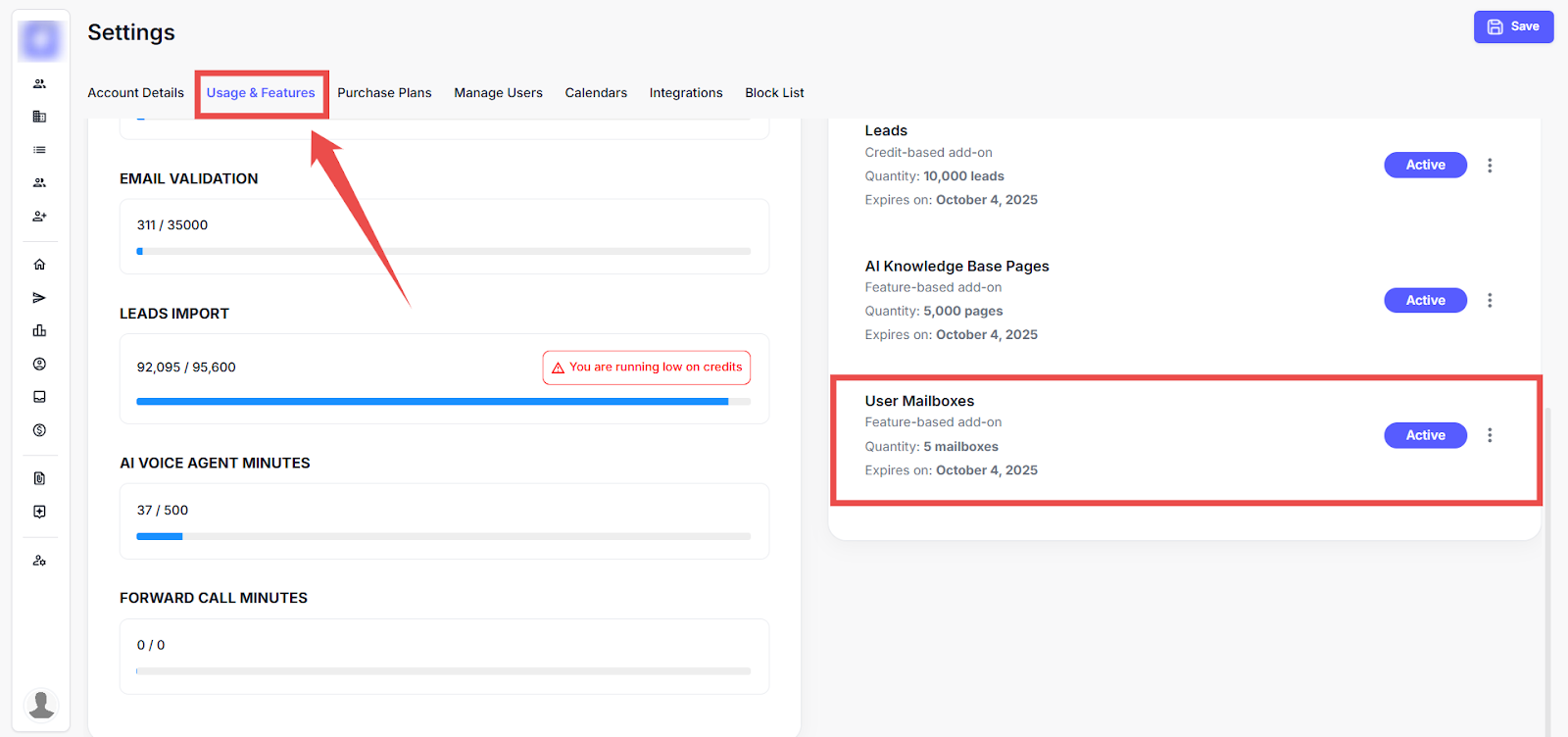Click the add-user plus icon in sidebar
Viewport: 1568px width, 737px height.
pyautogui.click(x=39, y=216)
